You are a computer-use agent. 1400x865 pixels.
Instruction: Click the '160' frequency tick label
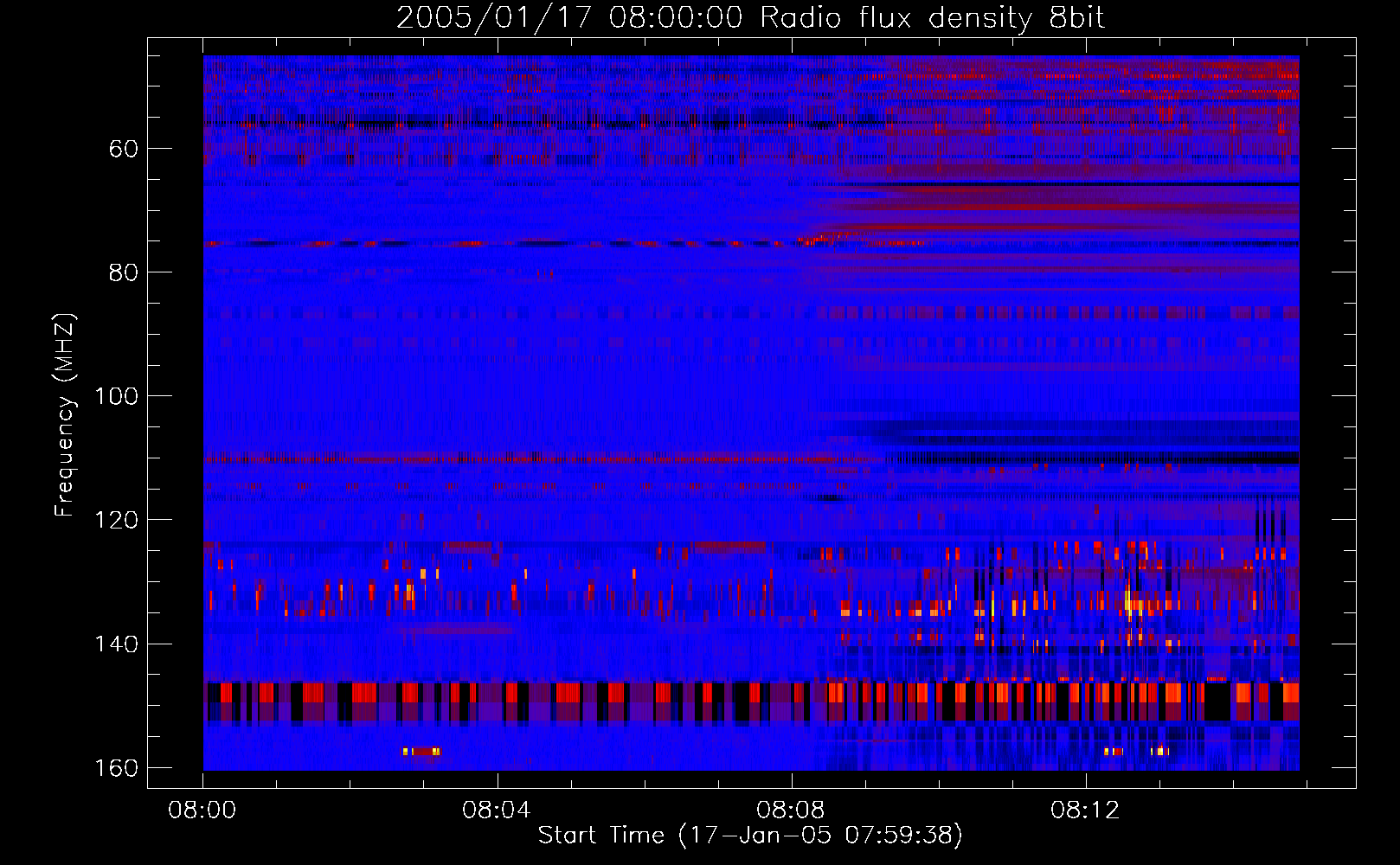(x=117, y=768)
